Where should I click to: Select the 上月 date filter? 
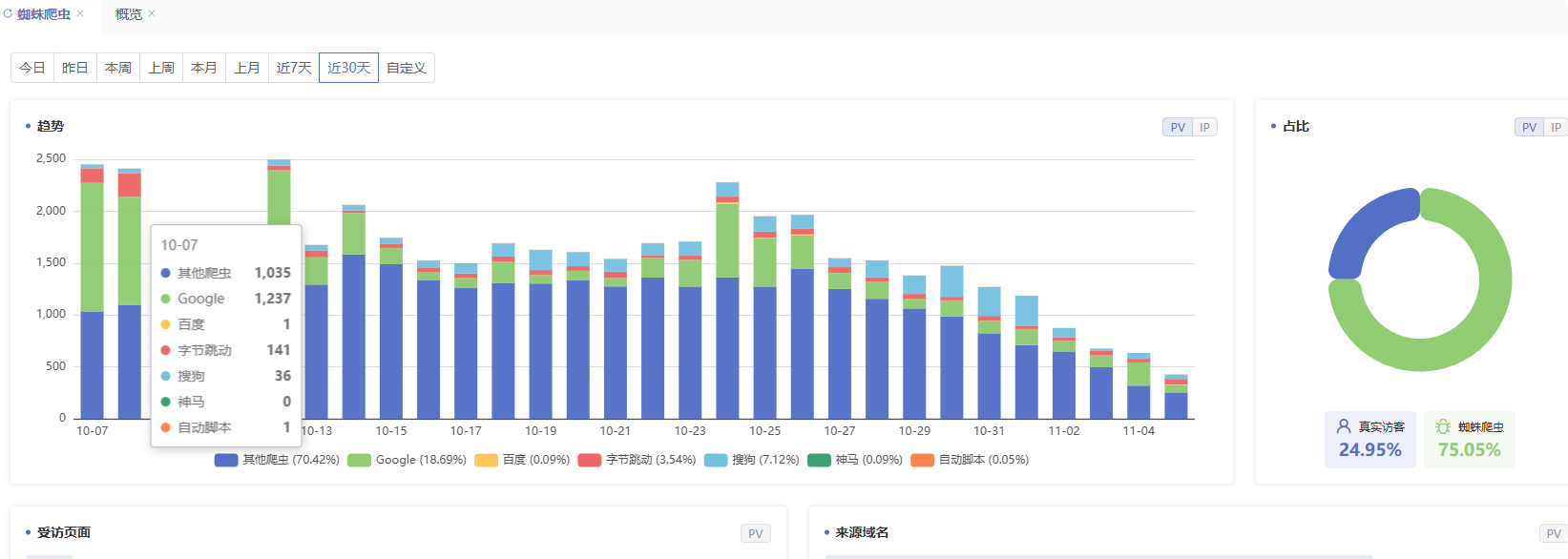point(247,68)
